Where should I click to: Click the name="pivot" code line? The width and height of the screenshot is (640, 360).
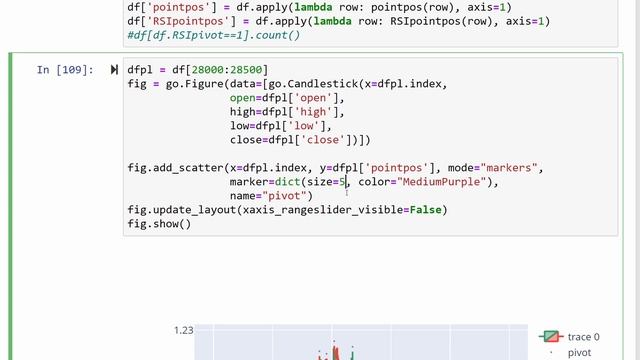(271, 196)
